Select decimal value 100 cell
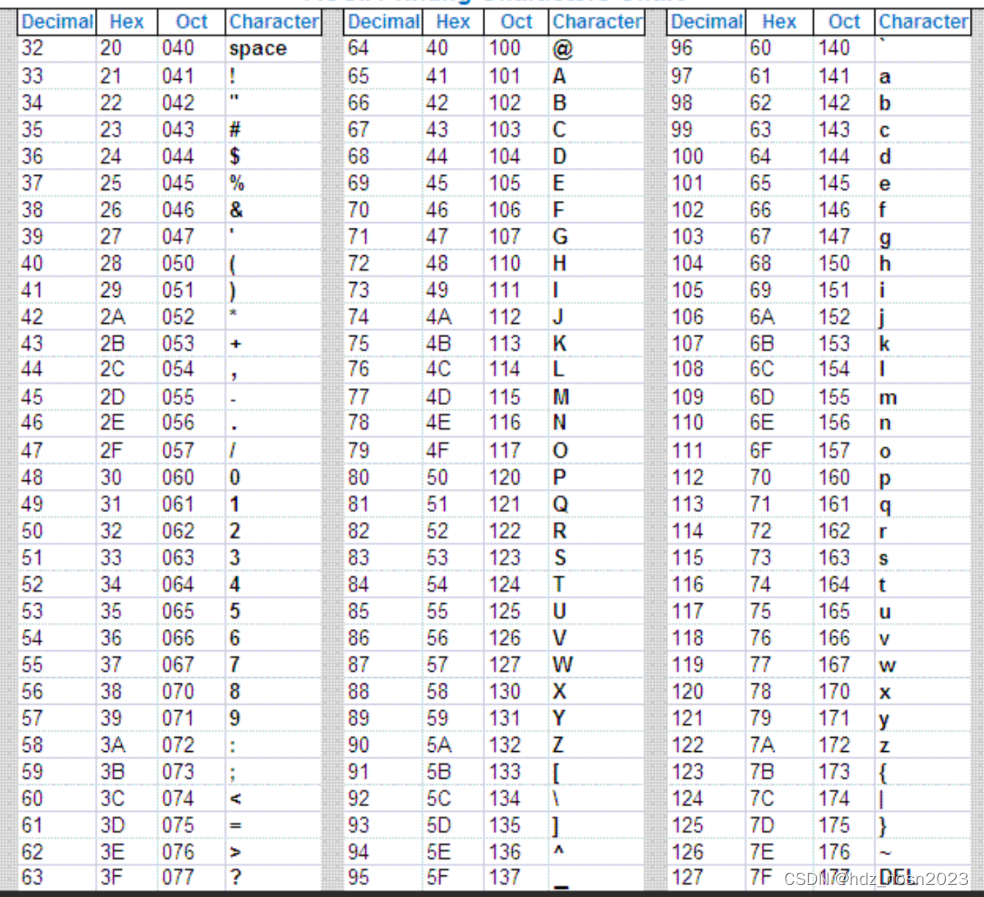984x897 pixels. click(x=706, y=156)
